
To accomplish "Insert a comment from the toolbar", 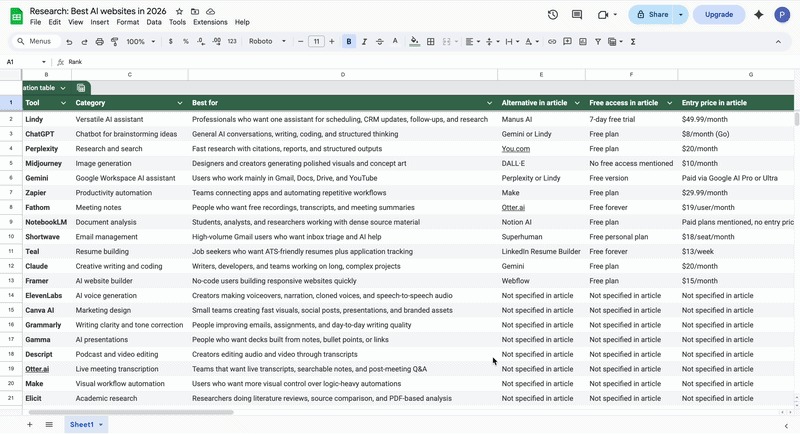I will coord(567,42).
